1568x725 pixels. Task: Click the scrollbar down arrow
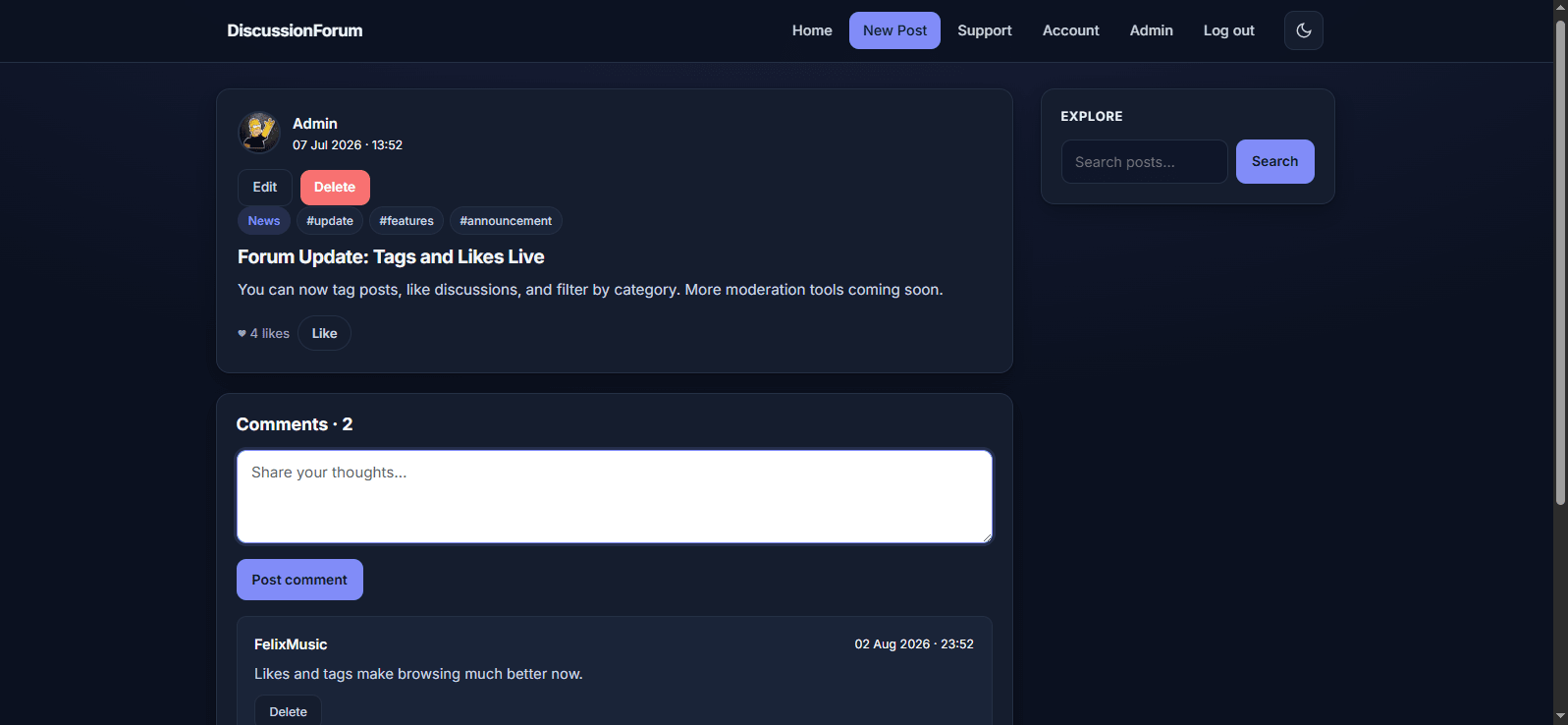[x=1560, y=716]
